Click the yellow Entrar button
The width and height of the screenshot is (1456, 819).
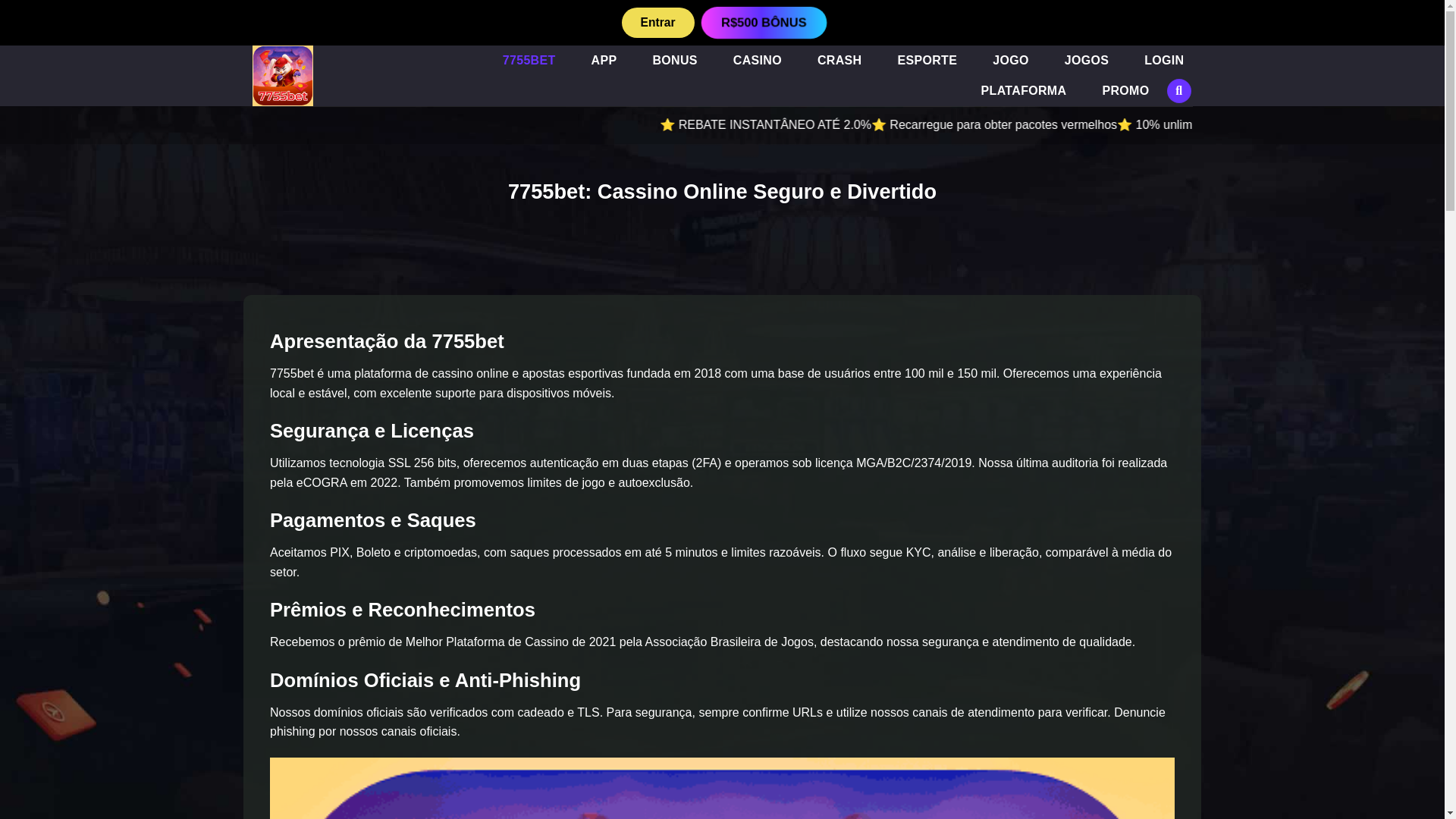click(657, 23)
